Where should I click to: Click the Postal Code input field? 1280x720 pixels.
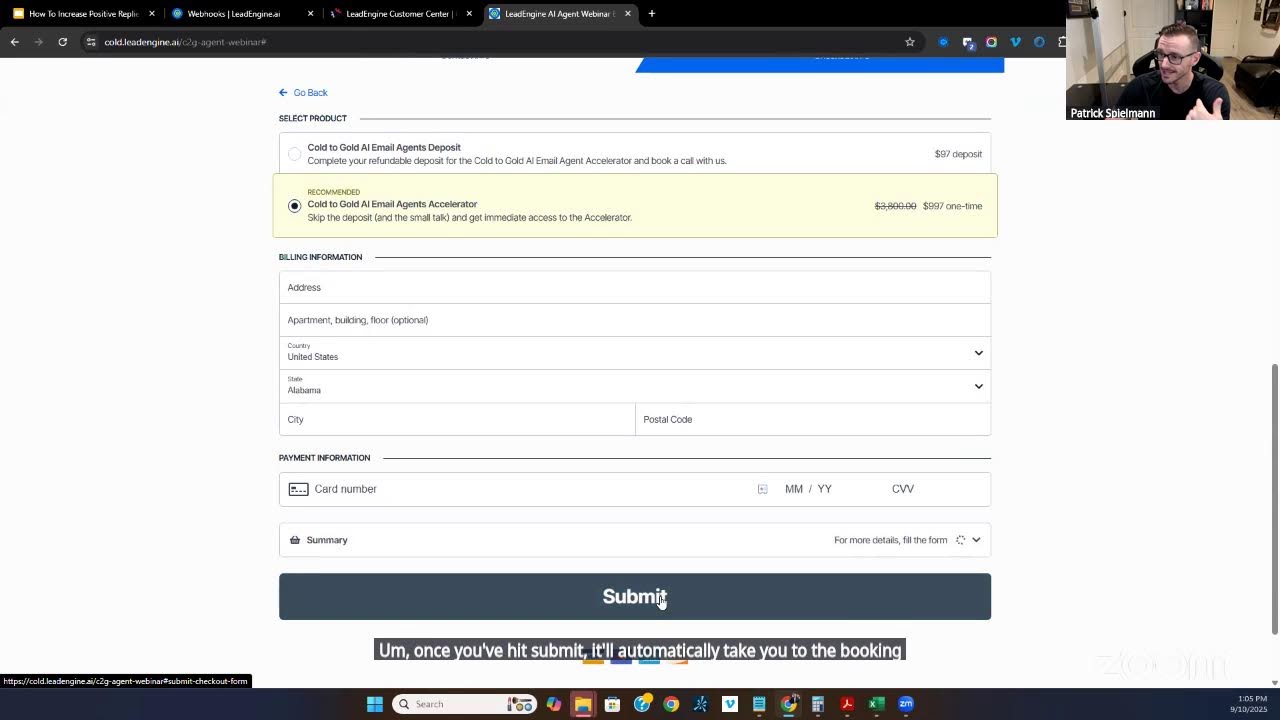tap(813, 419)
